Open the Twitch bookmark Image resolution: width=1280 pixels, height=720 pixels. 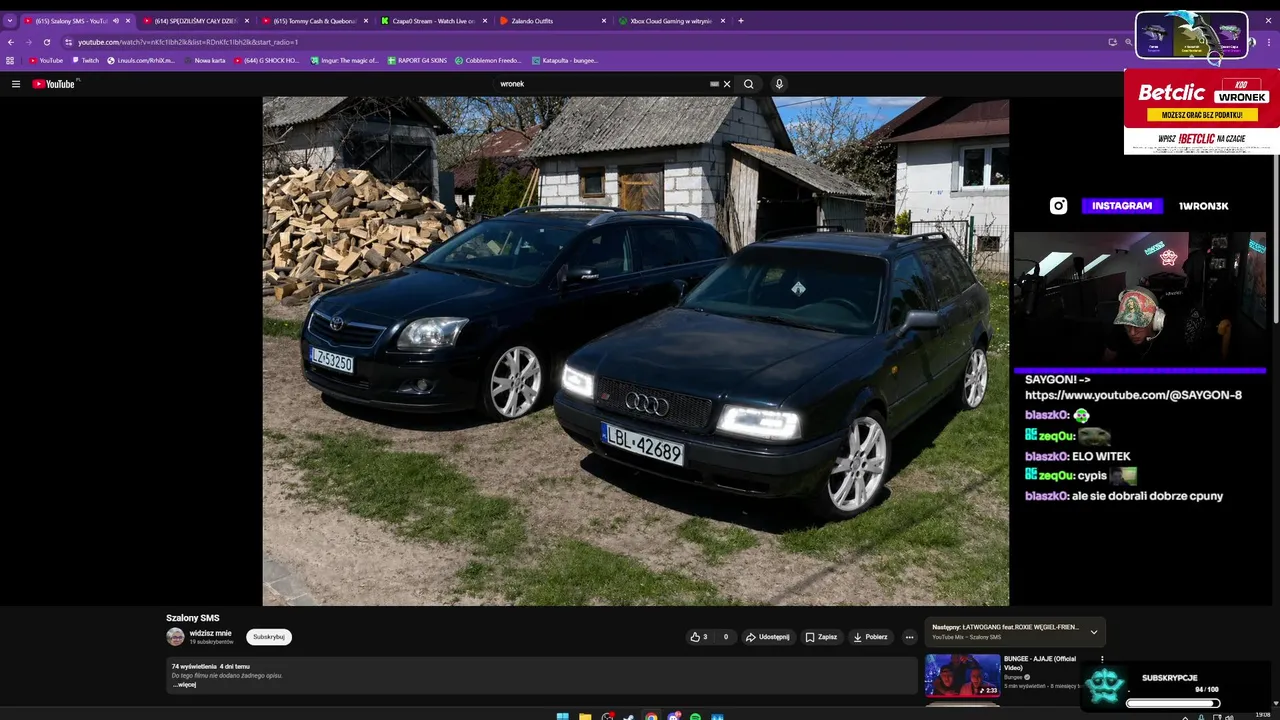(x=86, y=60)
